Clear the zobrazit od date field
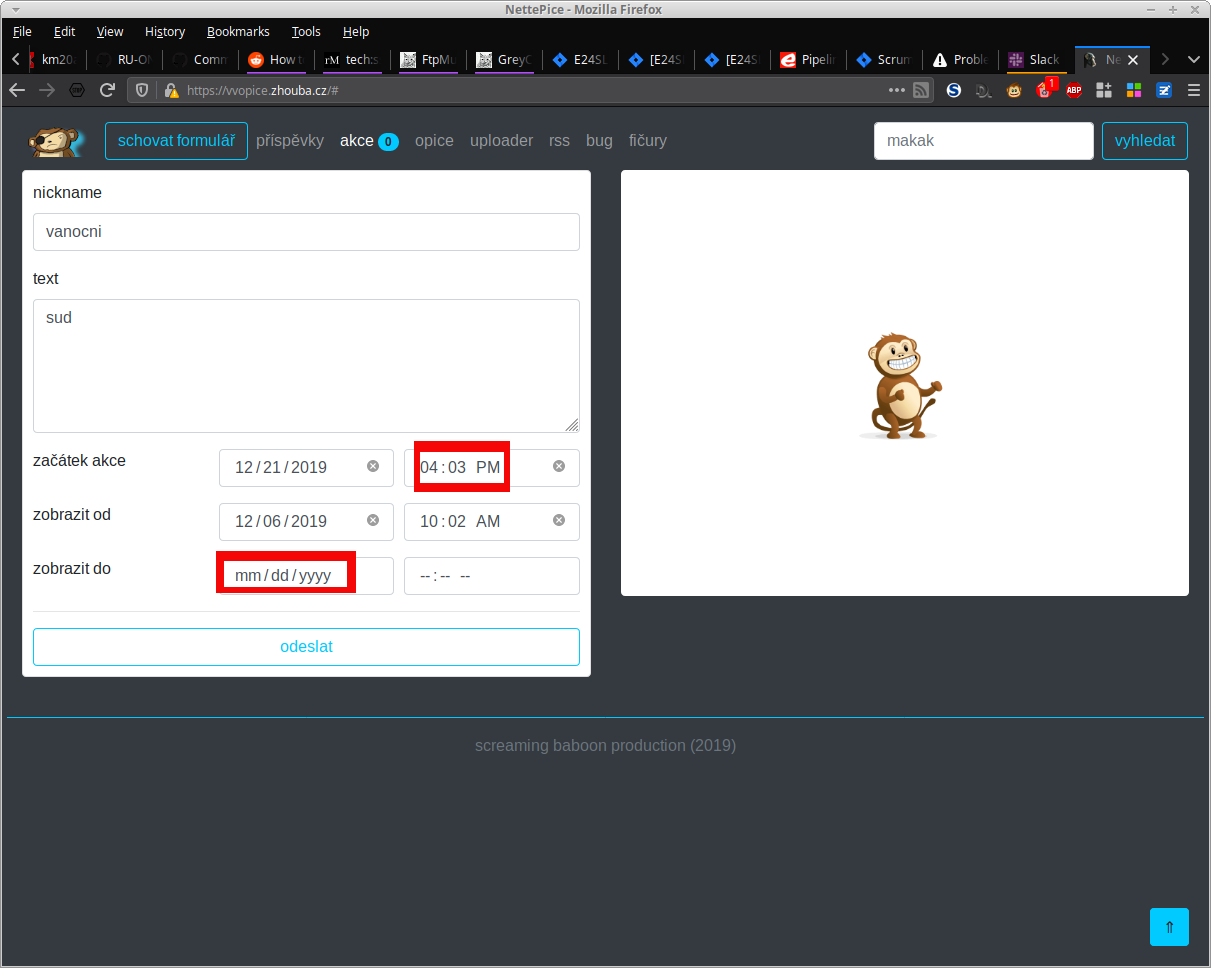This screenshot has height=968, width=1211. (373, 520)
